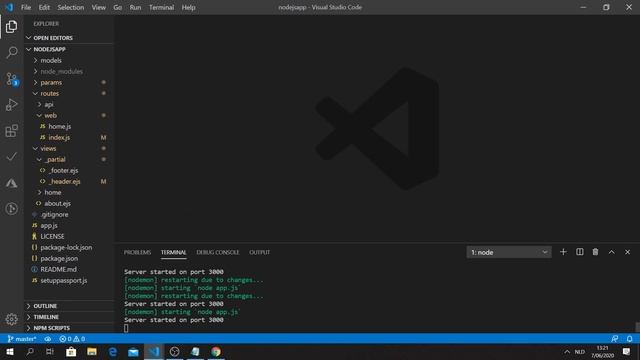Switch to the Problems tab
The width and height of the screenshot is (640, 360).
(x=137, y=252)
